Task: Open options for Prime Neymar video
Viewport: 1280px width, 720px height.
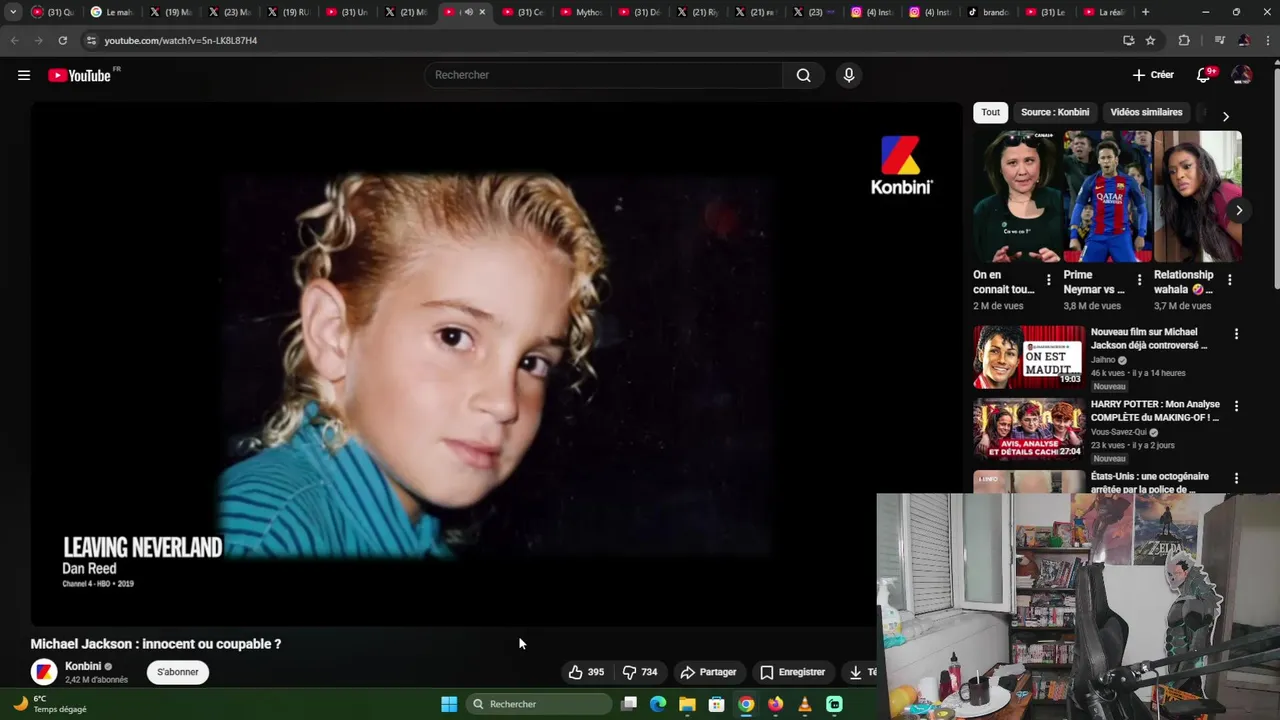Action: pos(1139,280)
